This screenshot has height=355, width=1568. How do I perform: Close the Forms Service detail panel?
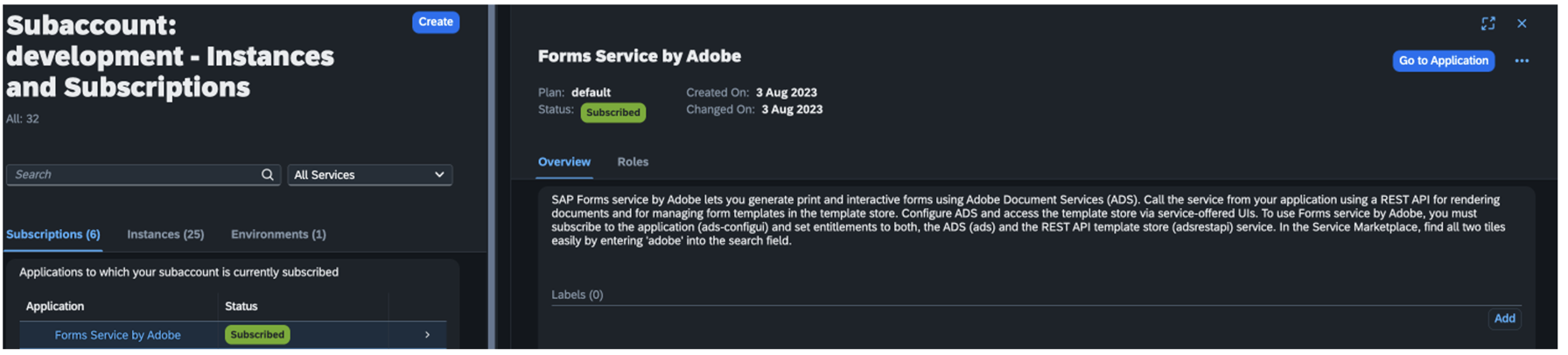point(1522,24)
